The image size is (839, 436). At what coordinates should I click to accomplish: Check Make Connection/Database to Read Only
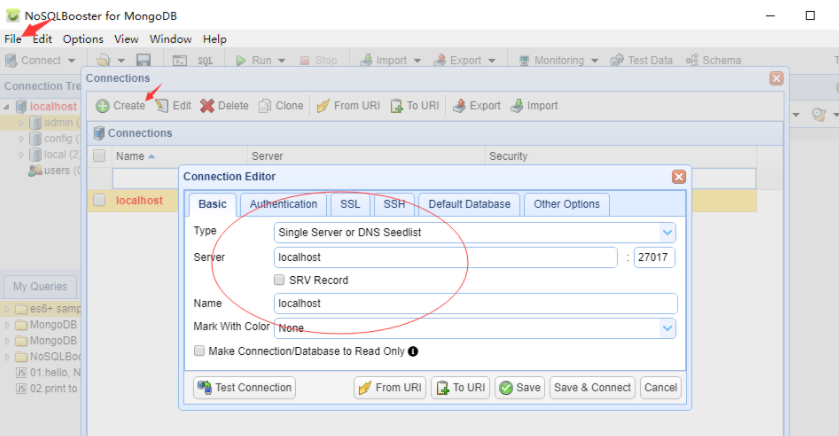tap(199, 351)
